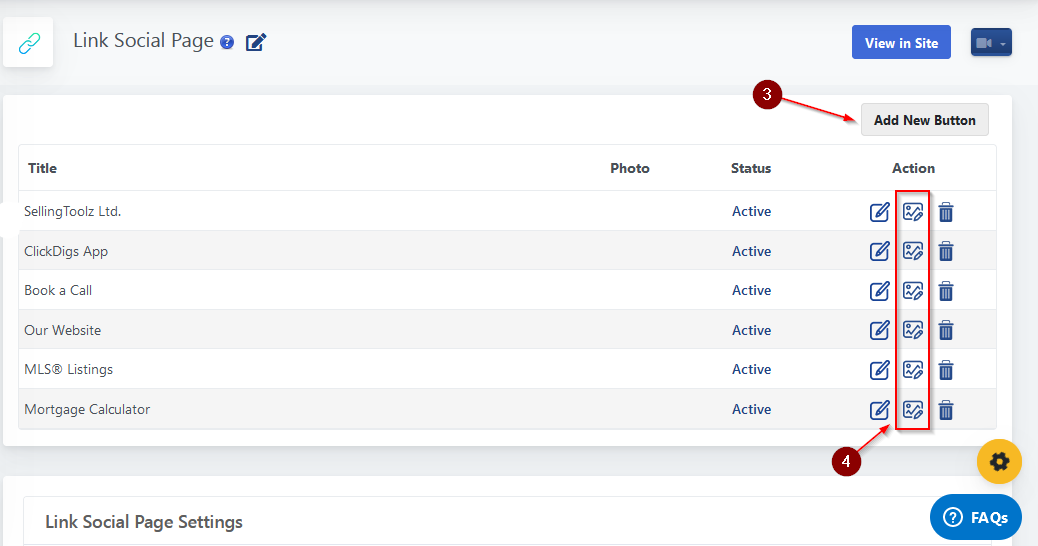Screen dimensions: 1038x546
Task: Edit the Our Website row entry
Action: pyautogui.click(x=879, y=330)
